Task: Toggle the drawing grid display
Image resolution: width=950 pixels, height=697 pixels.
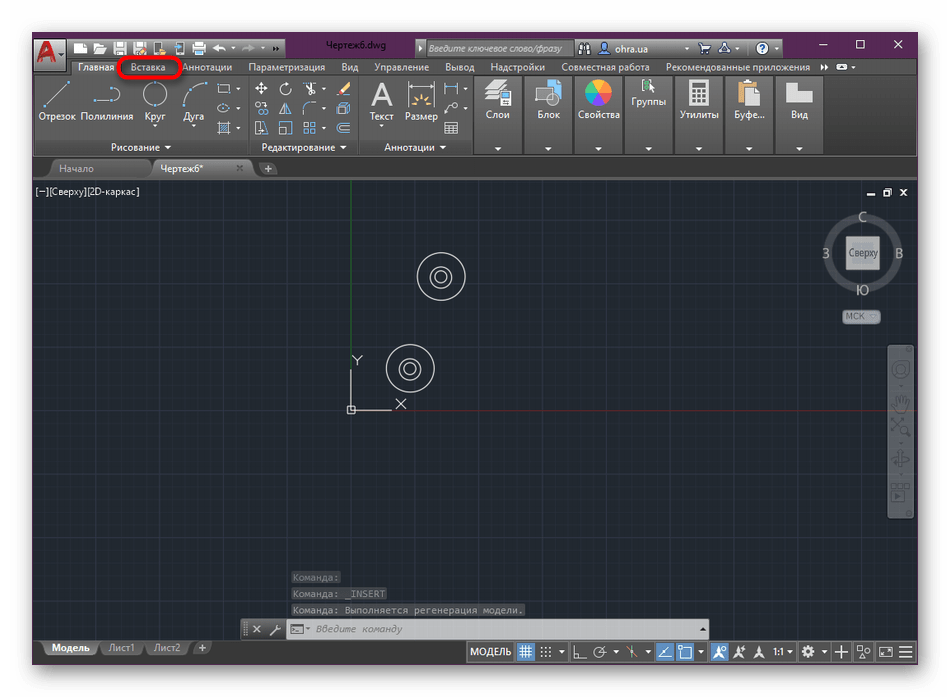Action: pos(525,652)
